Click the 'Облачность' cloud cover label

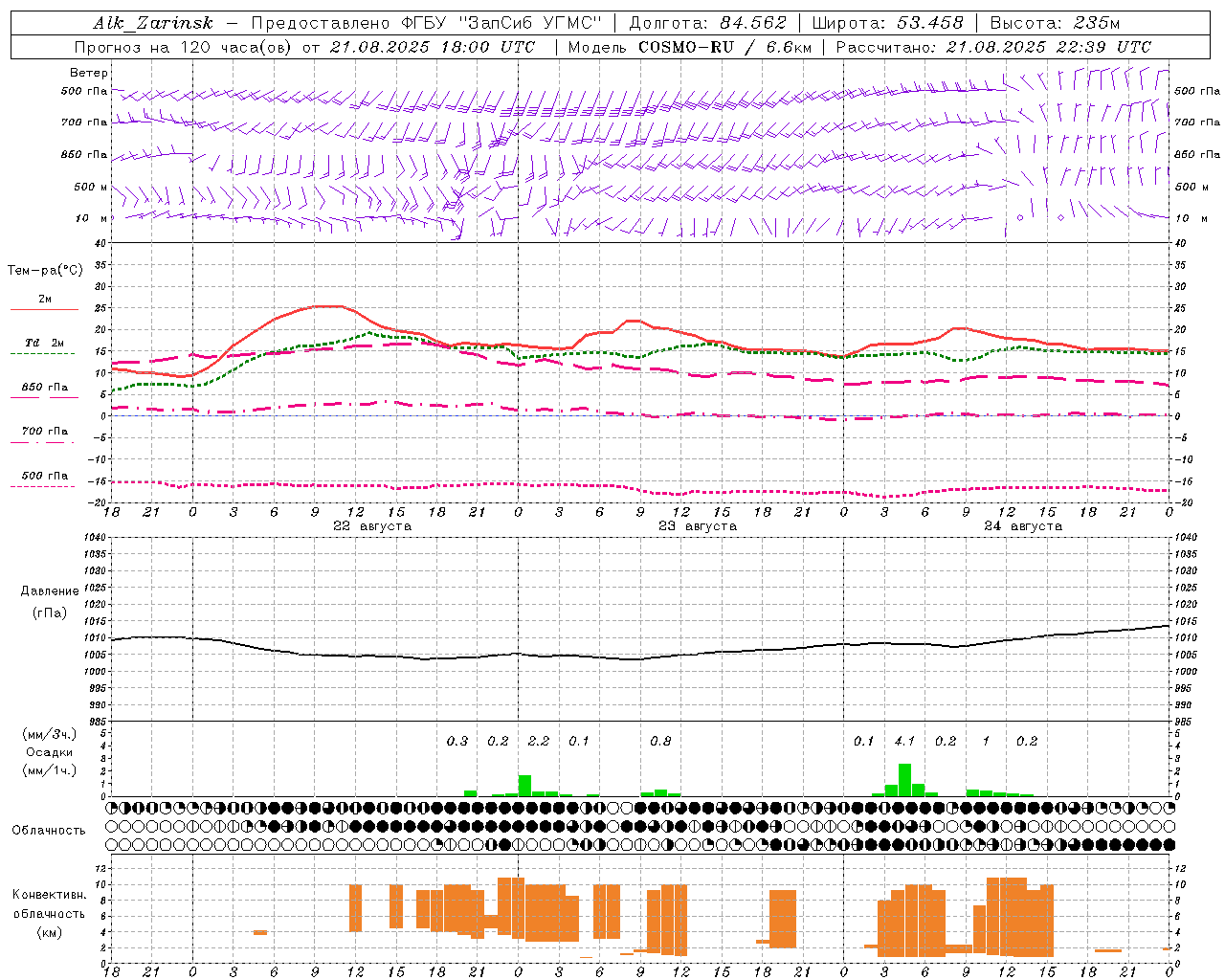click(49, 831)
